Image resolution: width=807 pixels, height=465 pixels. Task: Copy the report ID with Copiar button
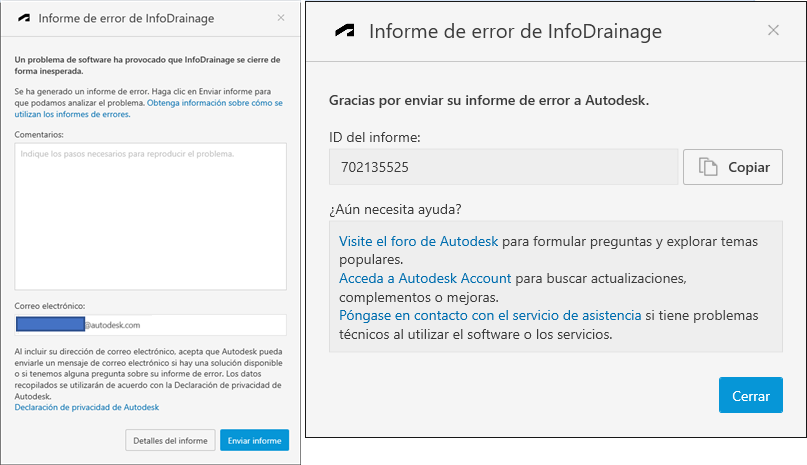click(733, 167)
